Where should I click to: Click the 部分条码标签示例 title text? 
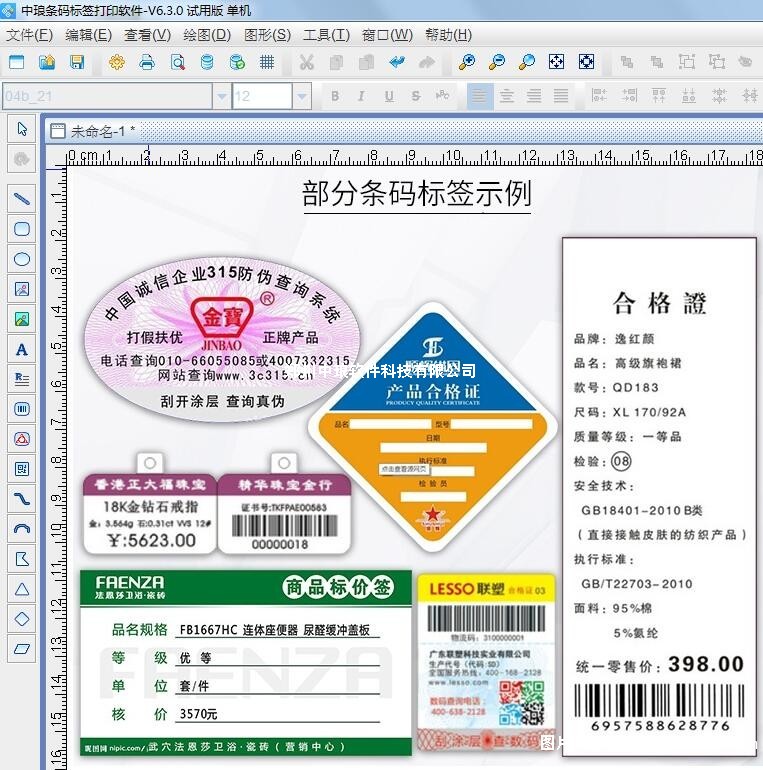(417, 193)
